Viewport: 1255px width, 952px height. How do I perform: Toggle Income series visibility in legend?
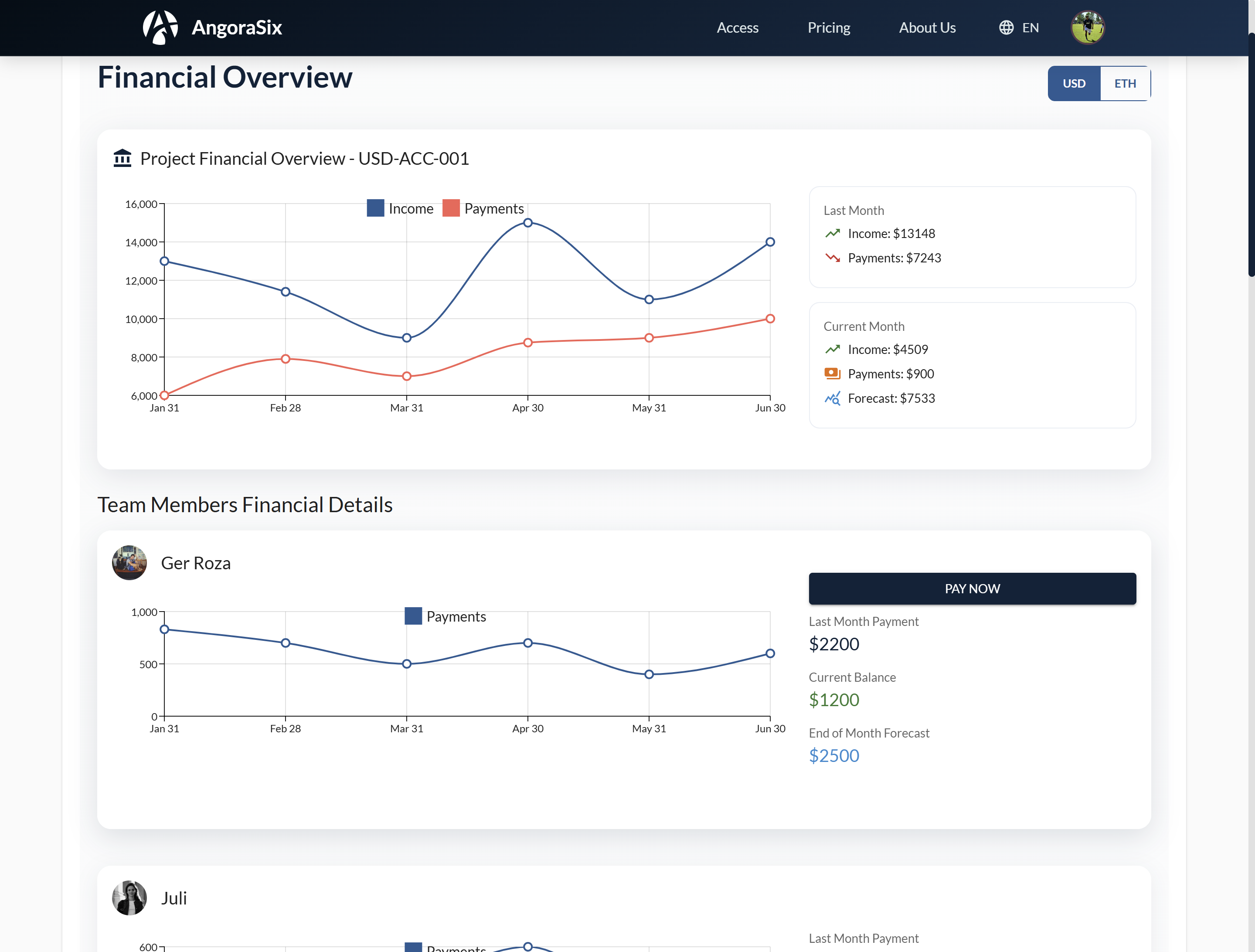click(x=410, y=208)
